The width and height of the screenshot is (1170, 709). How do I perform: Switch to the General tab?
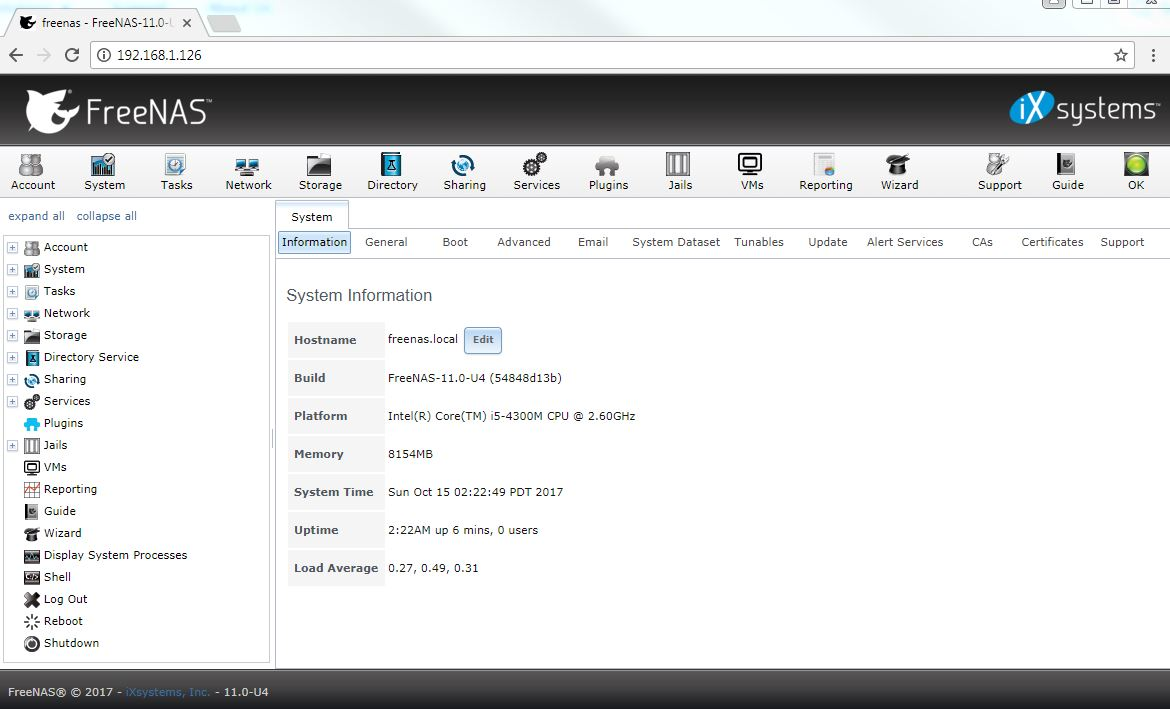tap(386, 242)
